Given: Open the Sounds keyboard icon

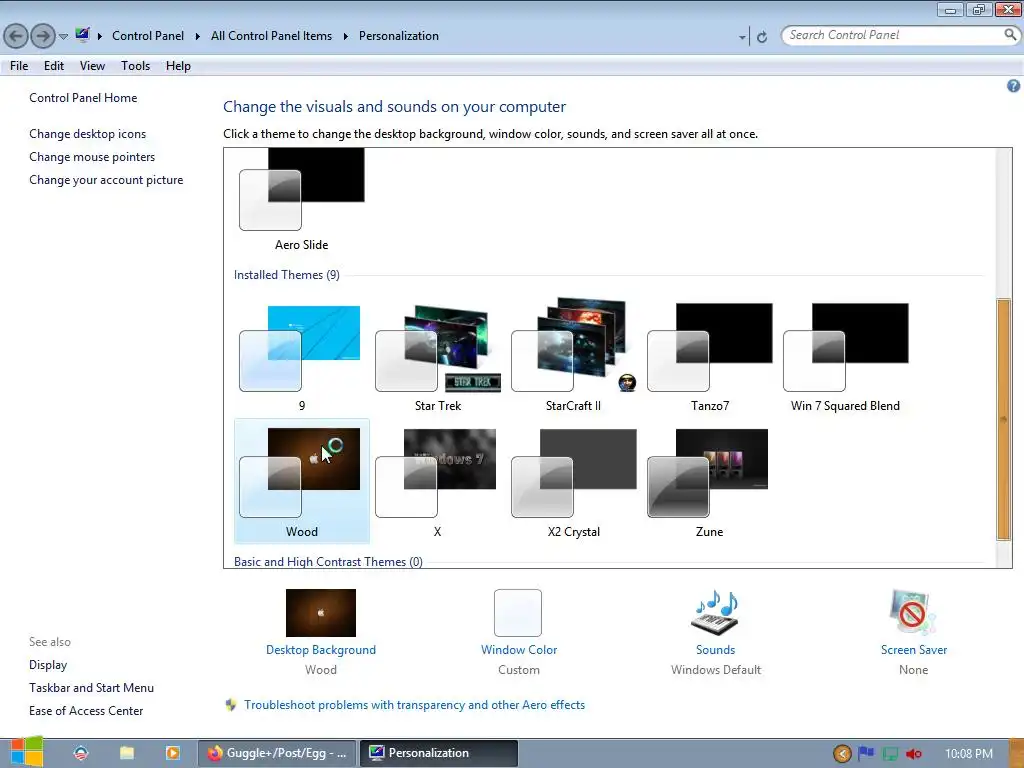Looking at the screenshot, I should pos(715,613).
